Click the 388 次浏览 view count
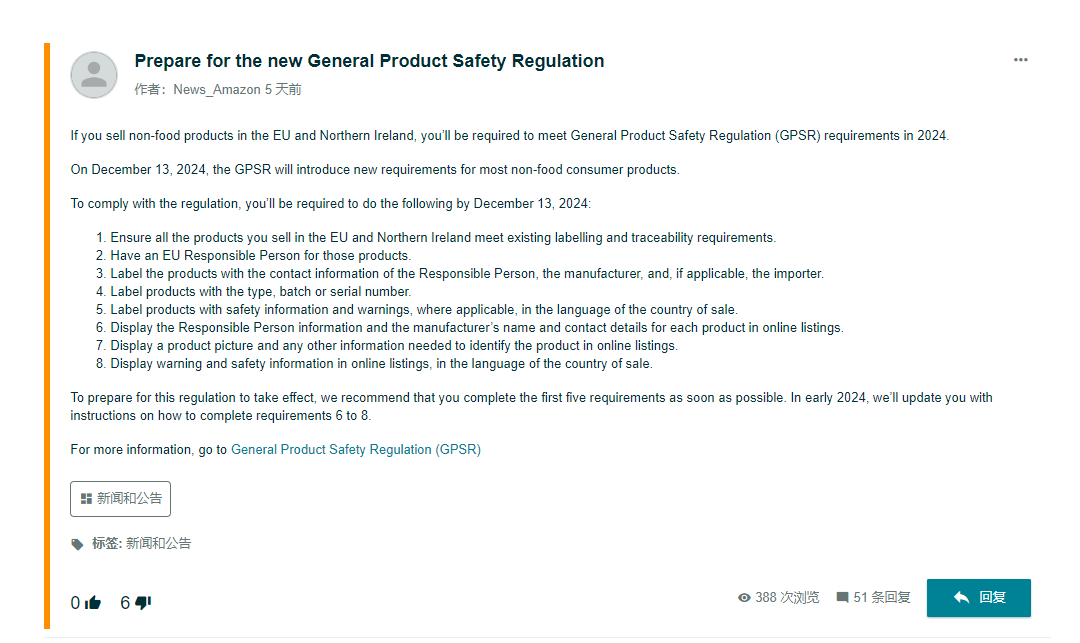This screenshot has height=643, width=1080. tap(787, 598)
